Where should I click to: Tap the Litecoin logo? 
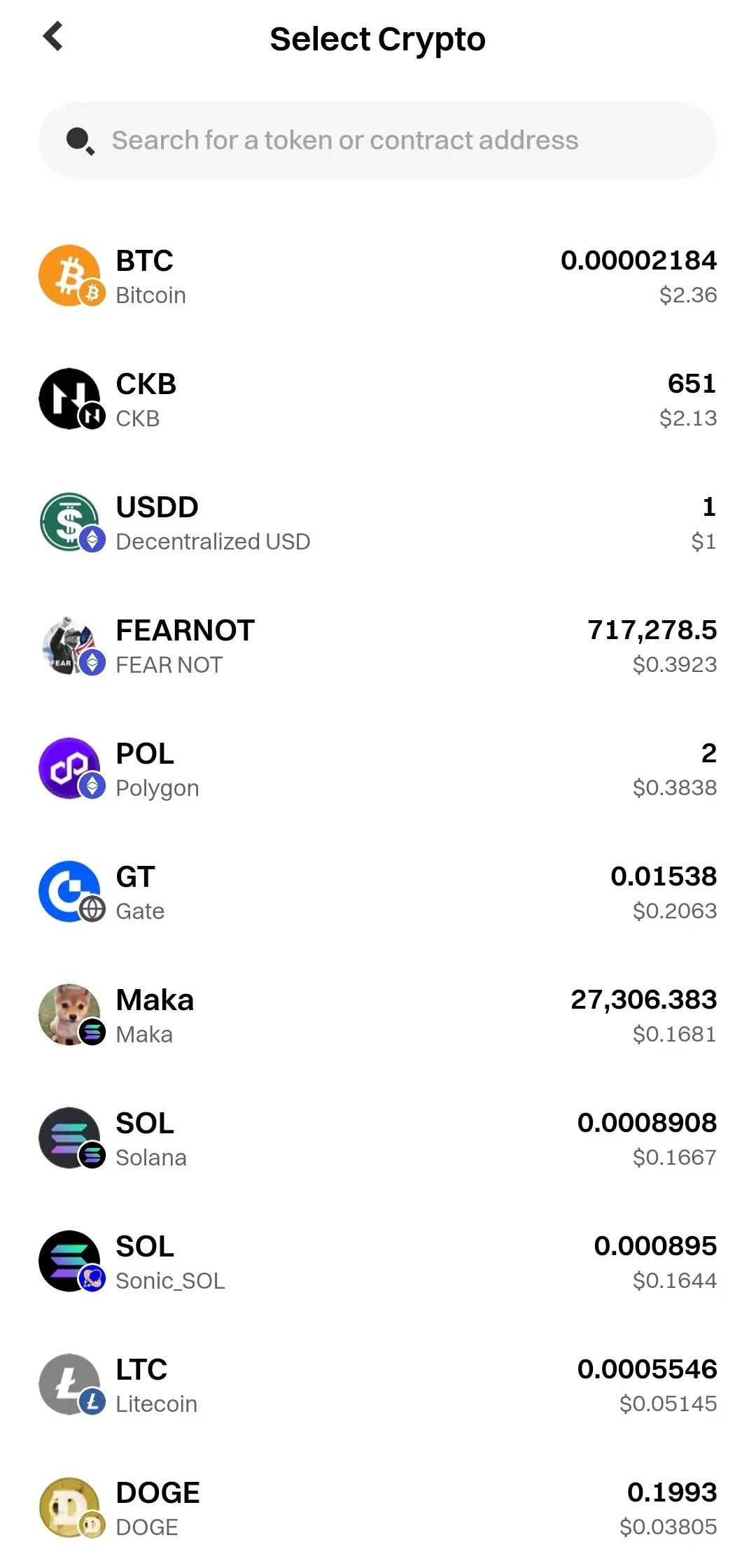[x=69, y=1384]
